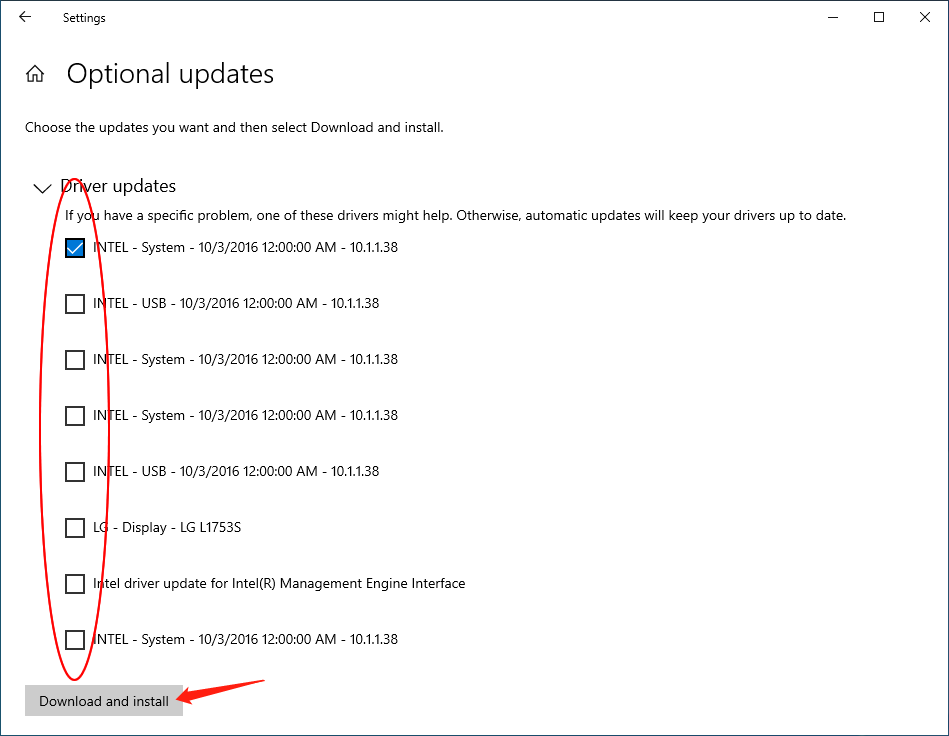949x736 pixels.
Task: Click the Download and install button
Action: [x=103, y=701]
